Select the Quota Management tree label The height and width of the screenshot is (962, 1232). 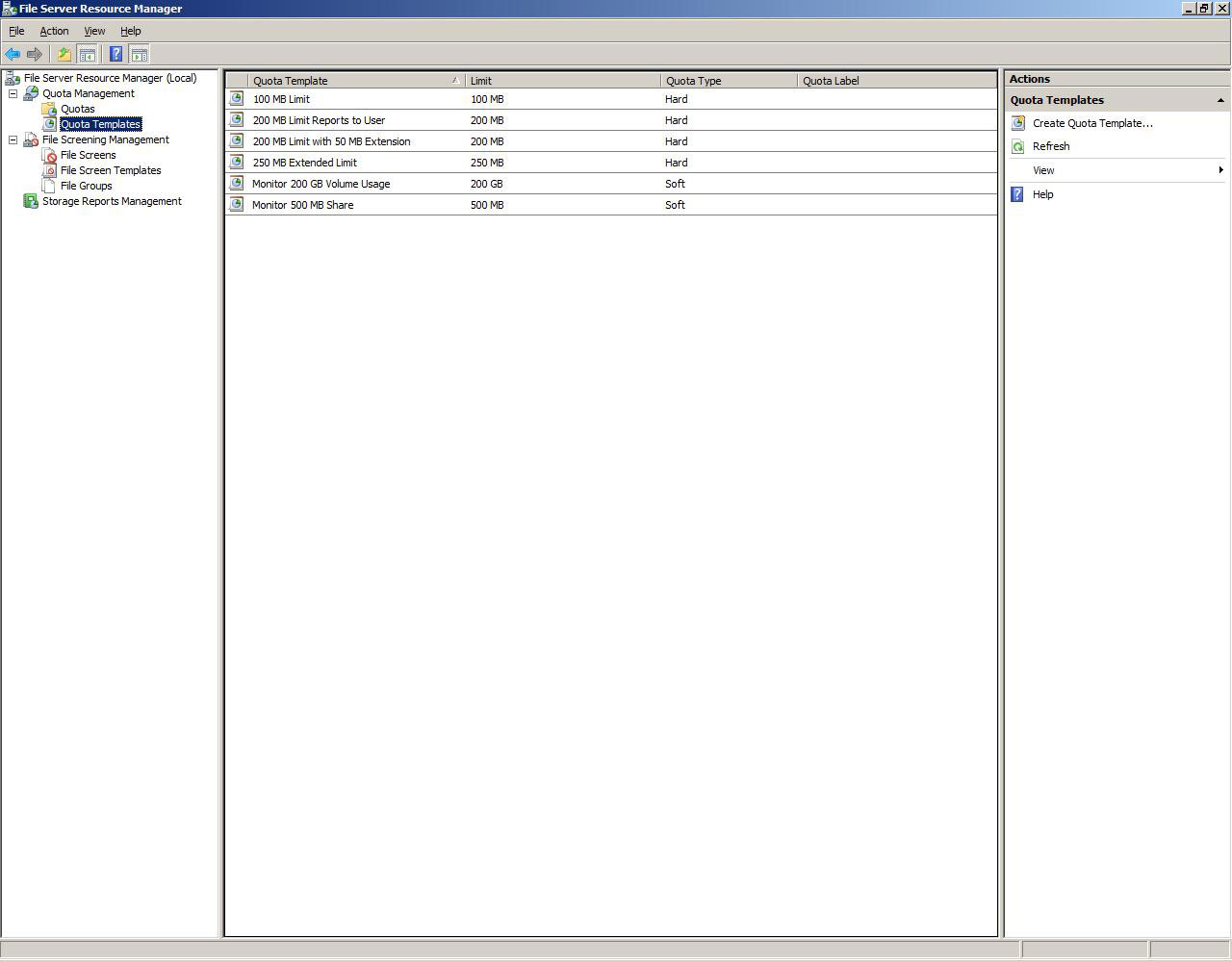[89, 93]
